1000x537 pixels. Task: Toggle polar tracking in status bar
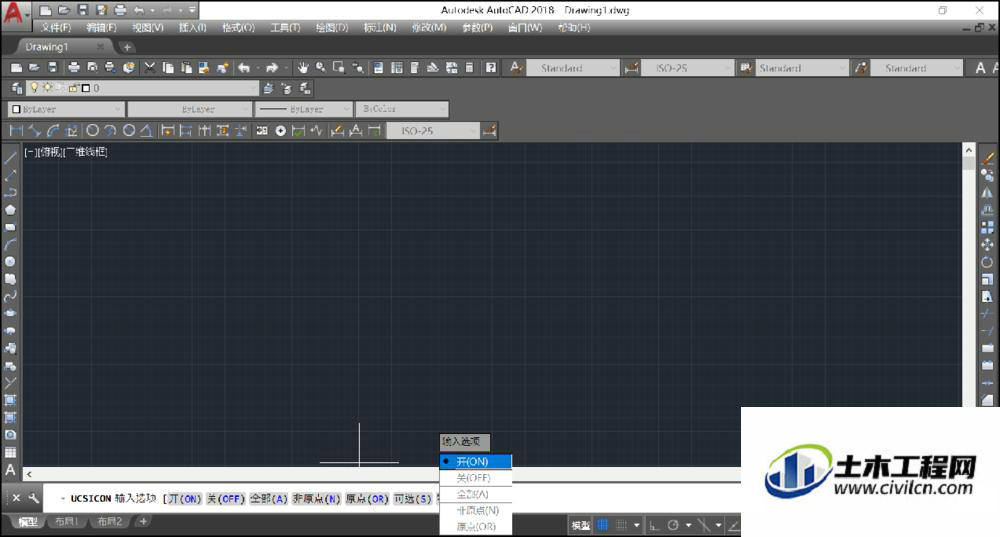[673, 525]
